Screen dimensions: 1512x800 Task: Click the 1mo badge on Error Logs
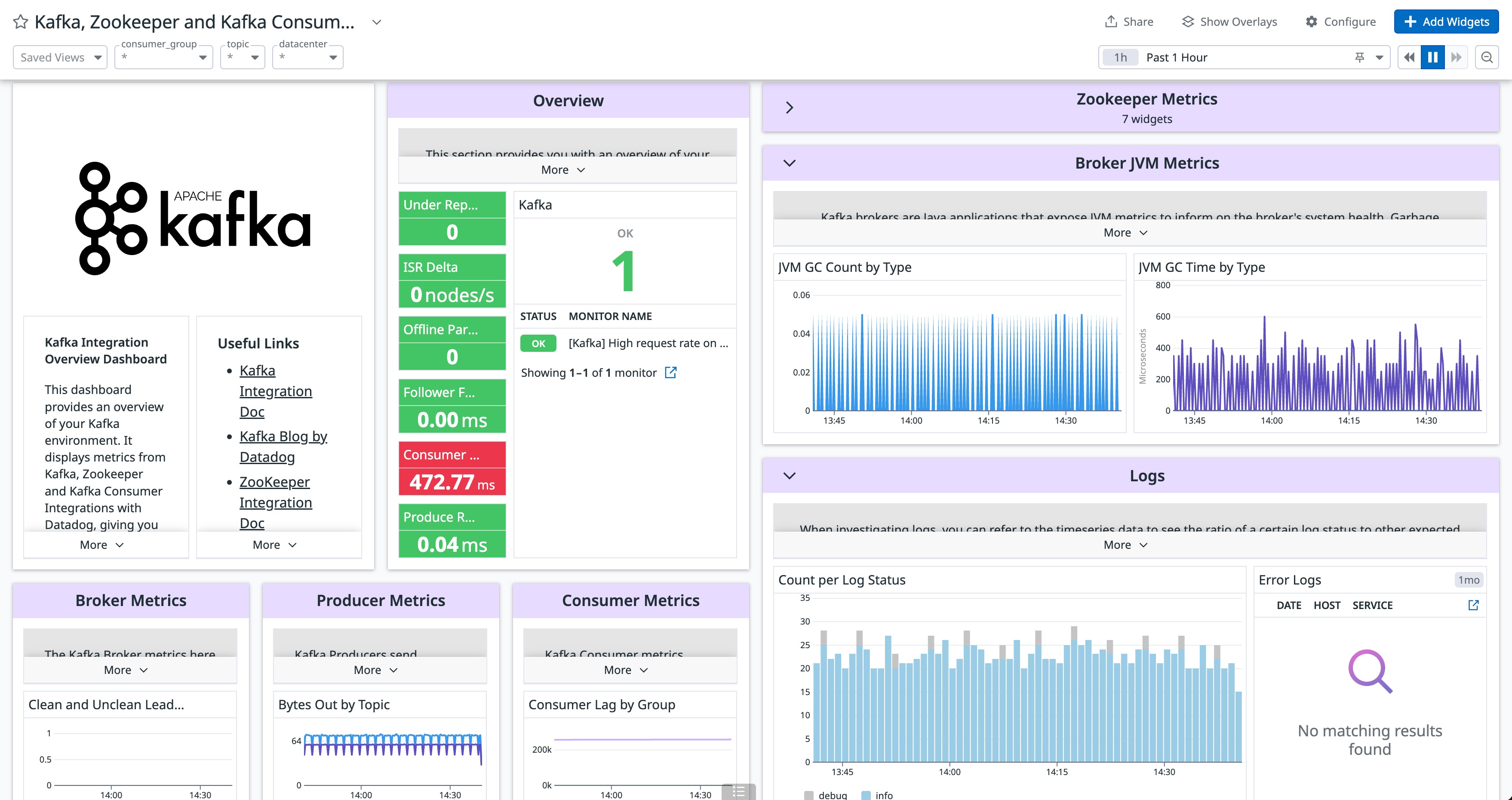pos(1469,580)
